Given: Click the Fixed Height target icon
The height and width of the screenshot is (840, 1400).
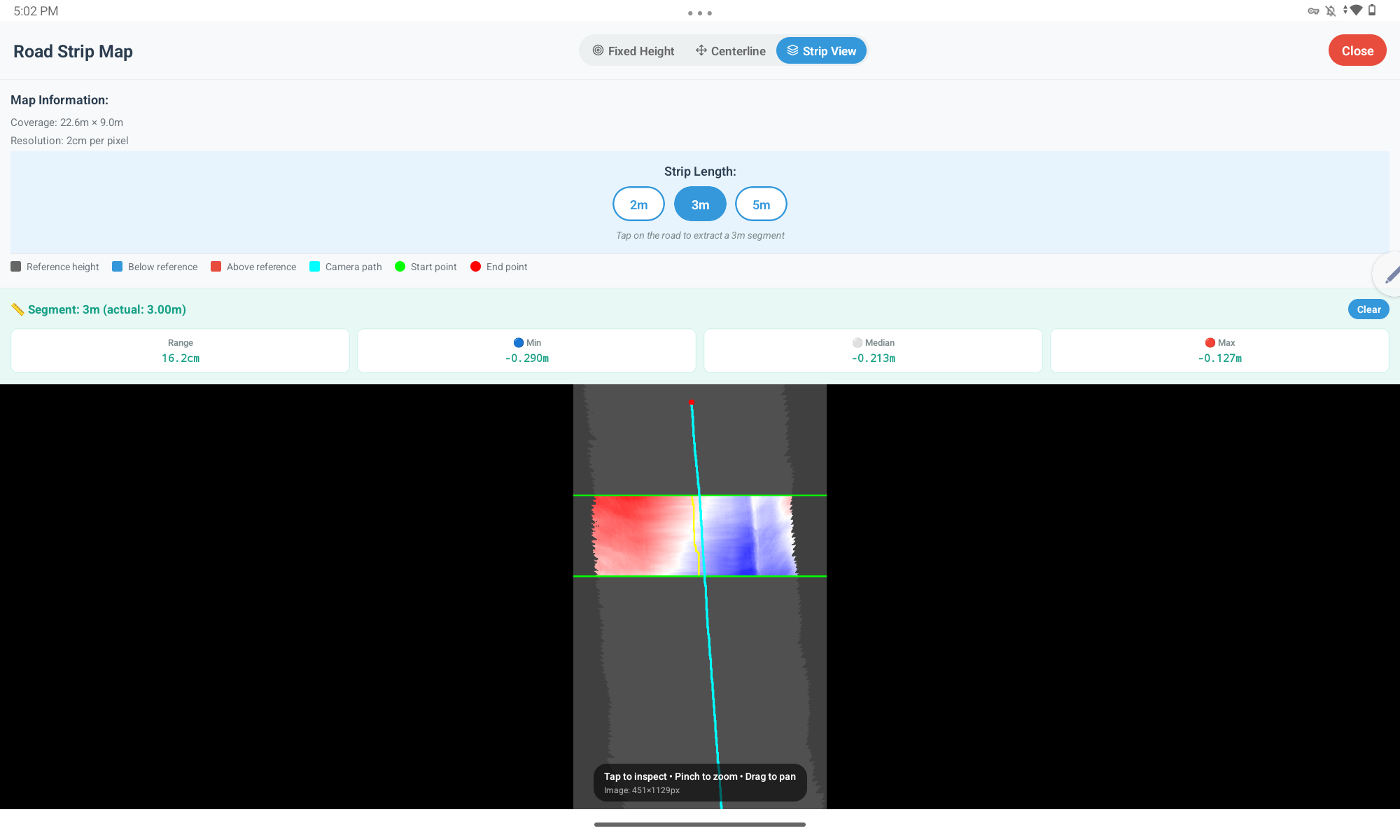Looking at the screenshot, I should point(598,50).
